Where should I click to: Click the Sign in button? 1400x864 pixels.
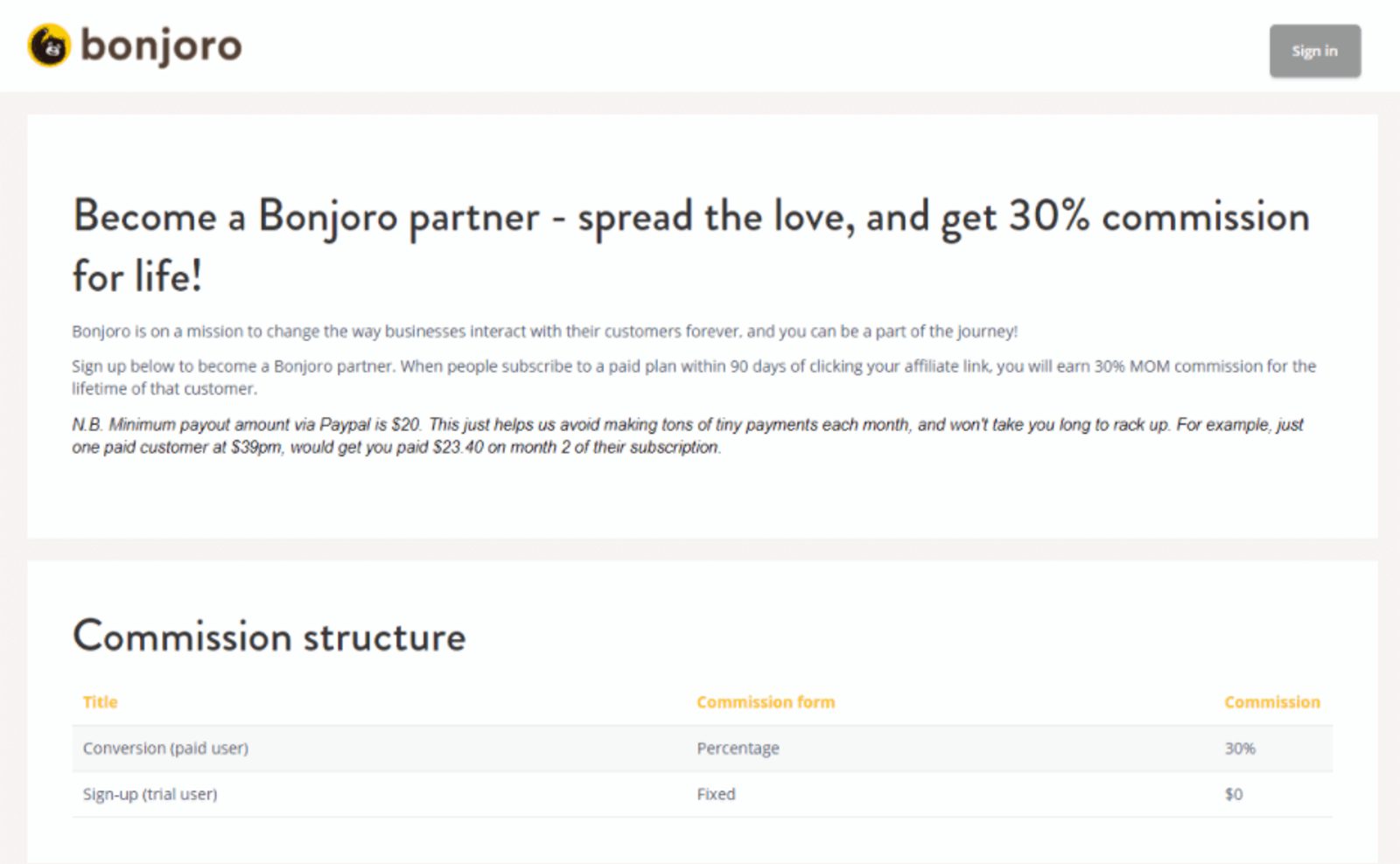(1314, 51)
